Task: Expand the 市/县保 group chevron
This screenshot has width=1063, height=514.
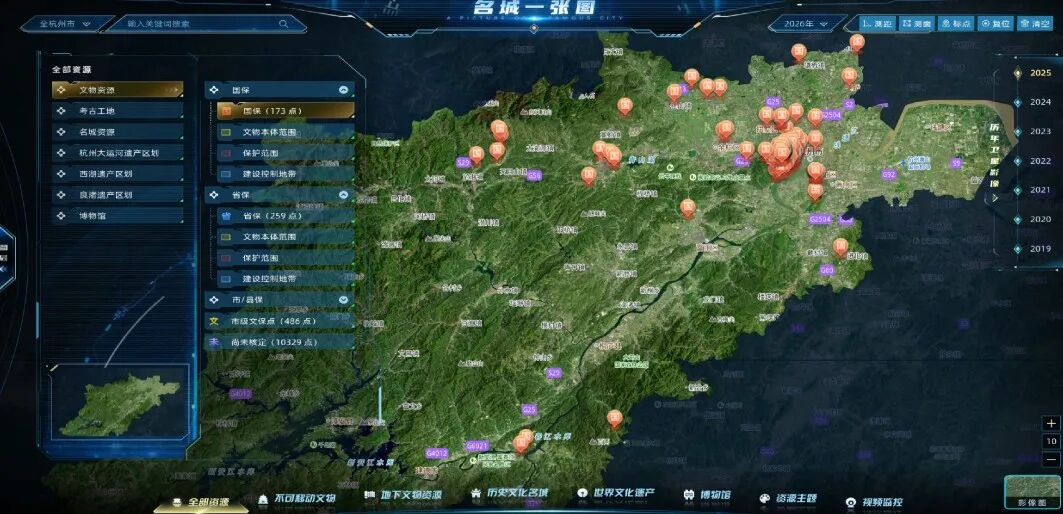Action: click(344, 300)
